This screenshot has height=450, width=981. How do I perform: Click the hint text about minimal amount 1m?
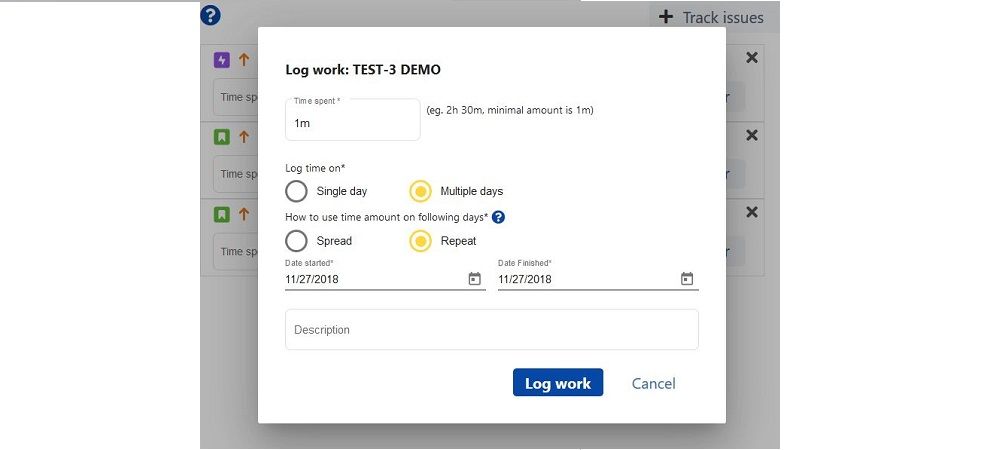click(x=510, y=110)
